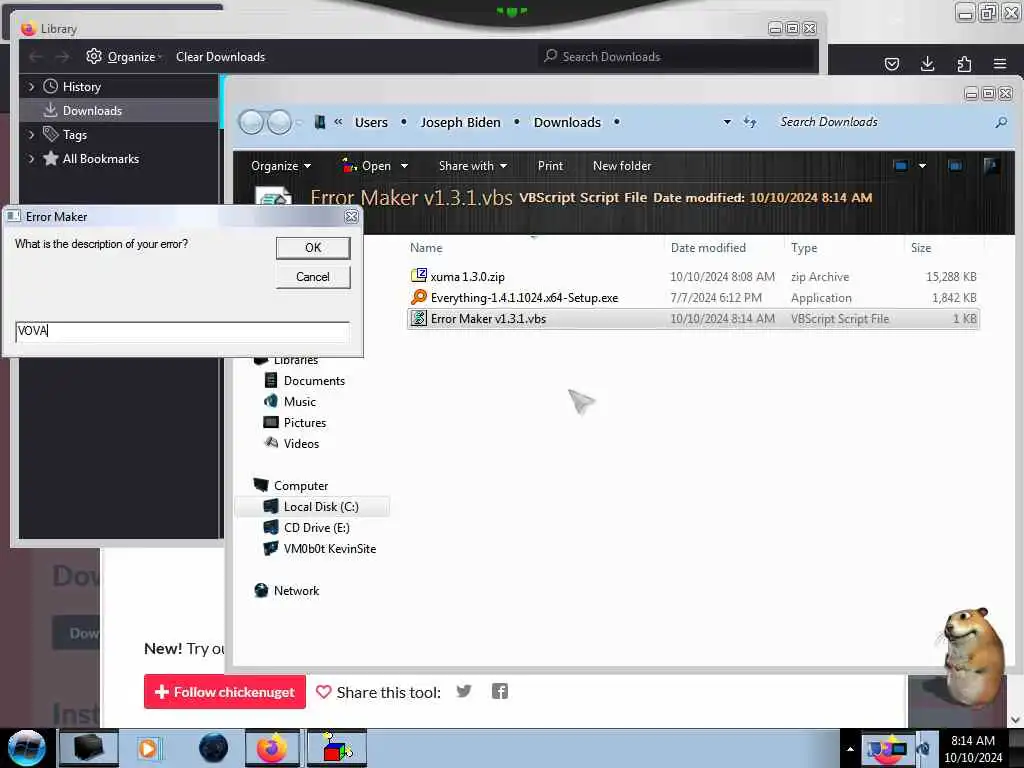Viewport: 1024px width, 768px height.
Task: Click Clear Downloads in Library window
Action: (220, 57)
